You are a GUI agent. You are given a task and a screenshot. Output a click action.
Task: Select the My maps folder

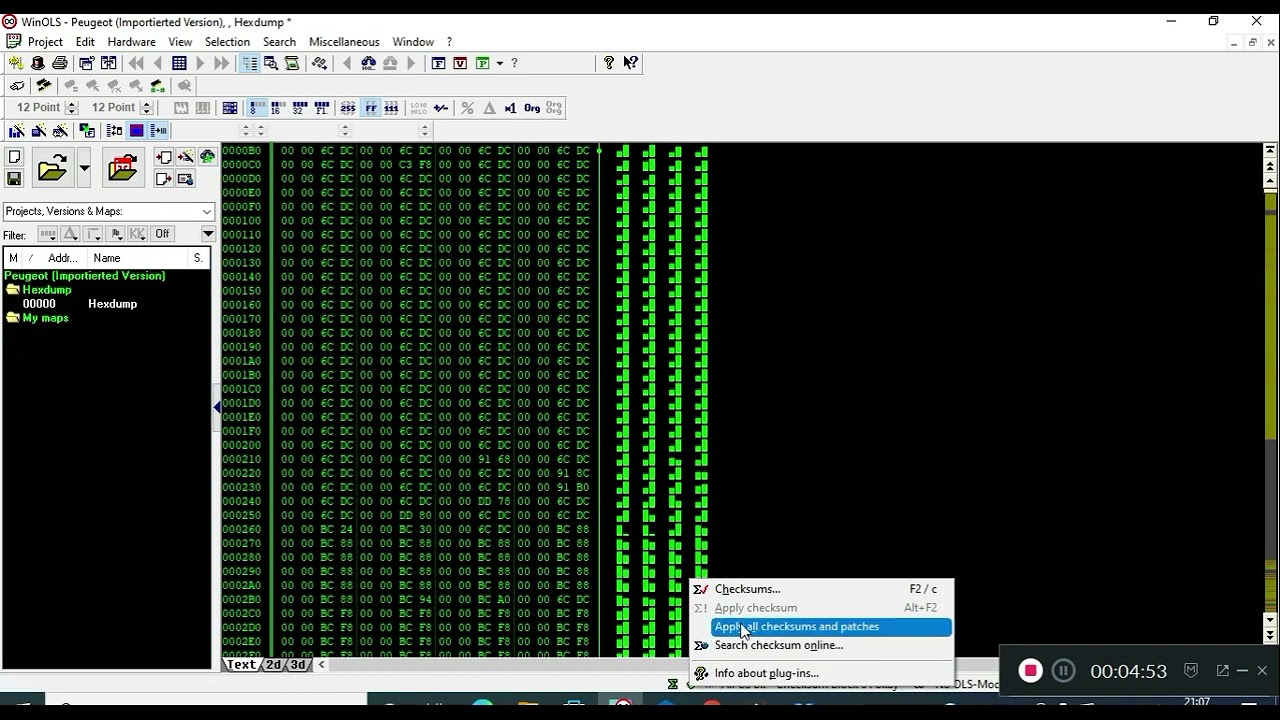coord(45,318)
